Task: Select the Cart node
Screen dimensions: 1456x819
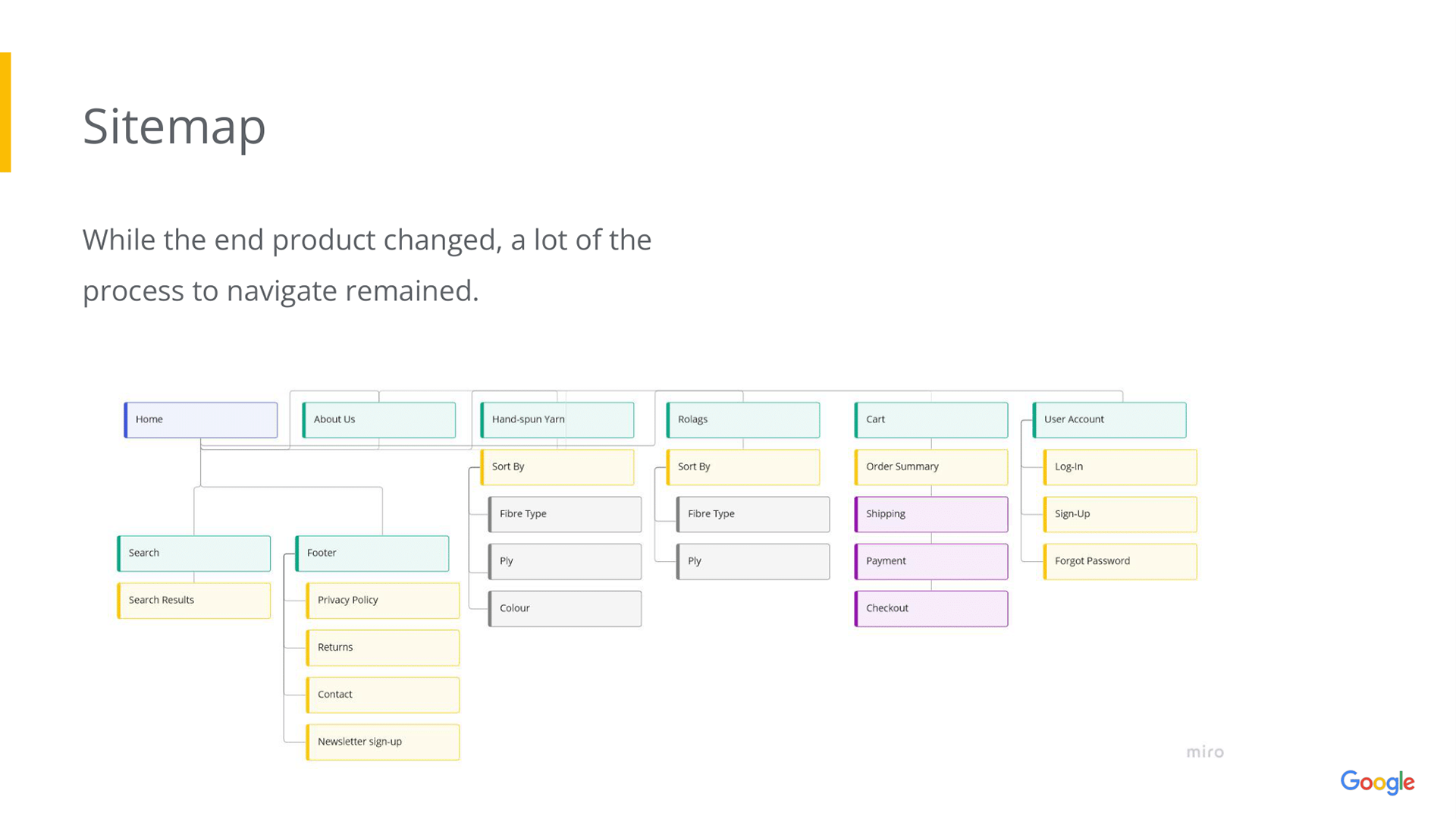Action: tap(931, 419)
